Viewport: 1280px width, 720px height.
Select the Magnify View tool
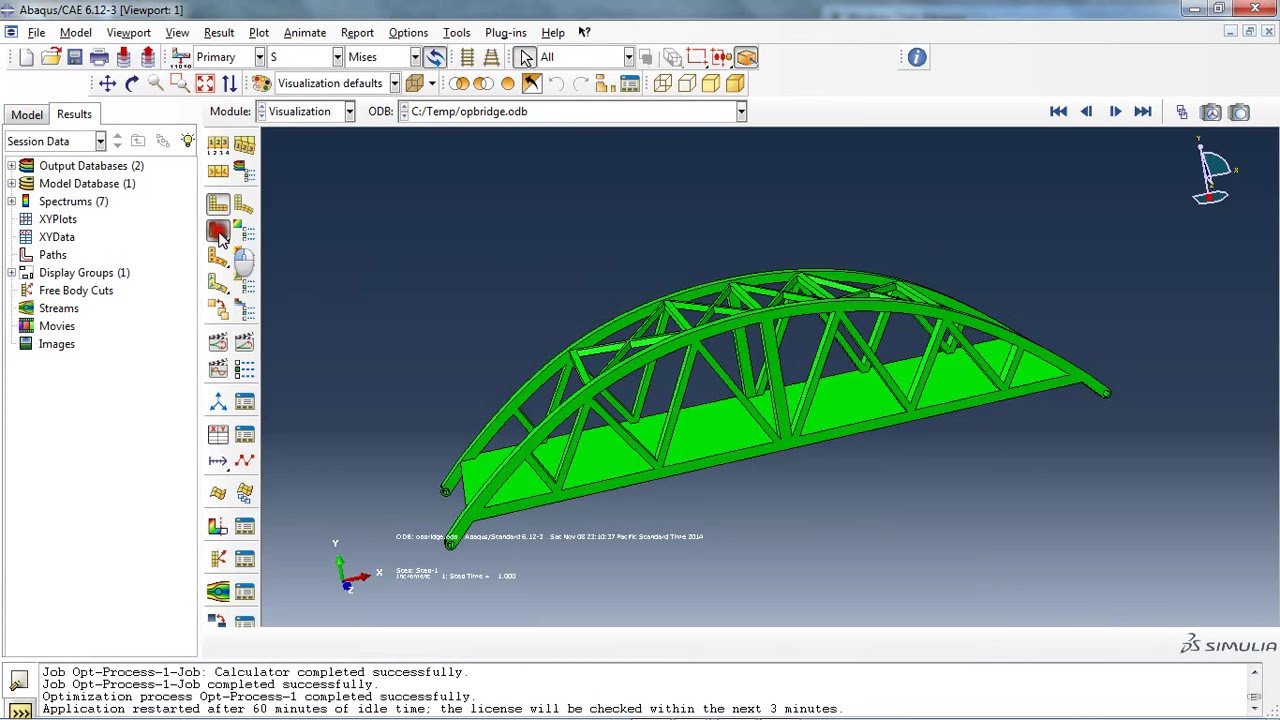click(156, 84)
